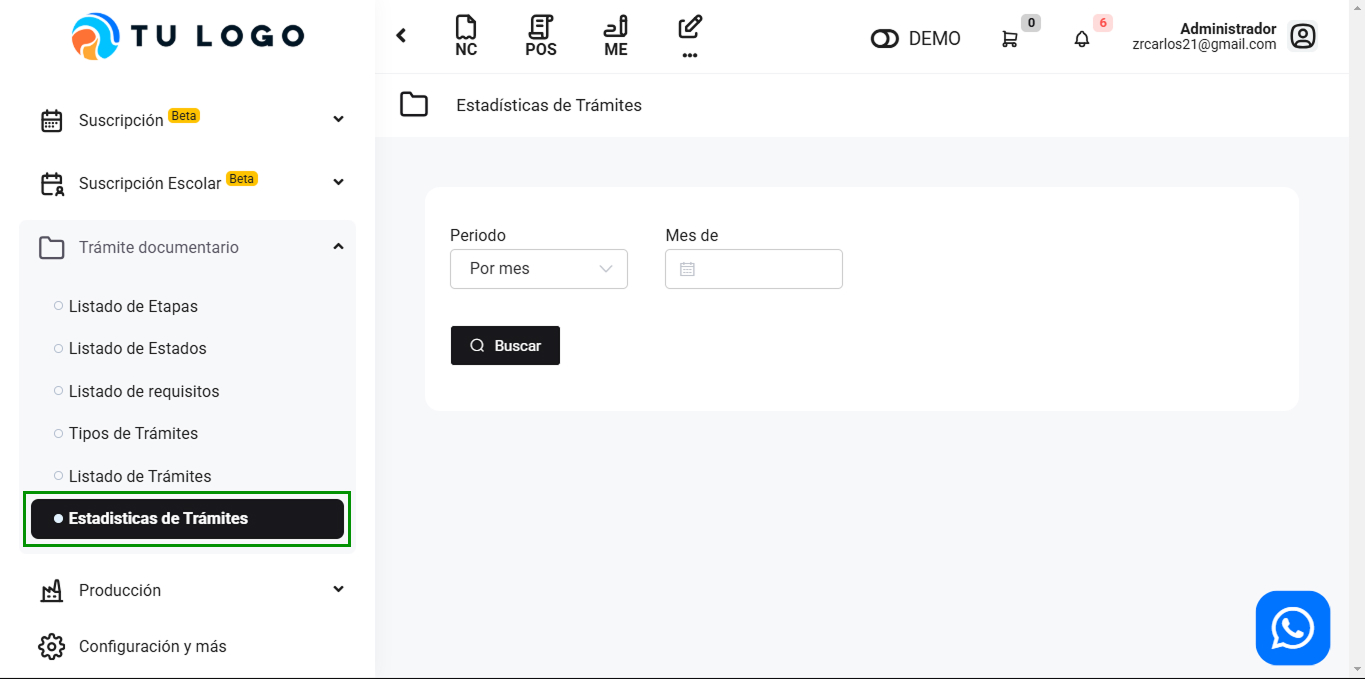Image resolution: width=1365 pixels, height=679 pixels.
Task: Open the WhatsApp chat button
Action: (1292, 628)
